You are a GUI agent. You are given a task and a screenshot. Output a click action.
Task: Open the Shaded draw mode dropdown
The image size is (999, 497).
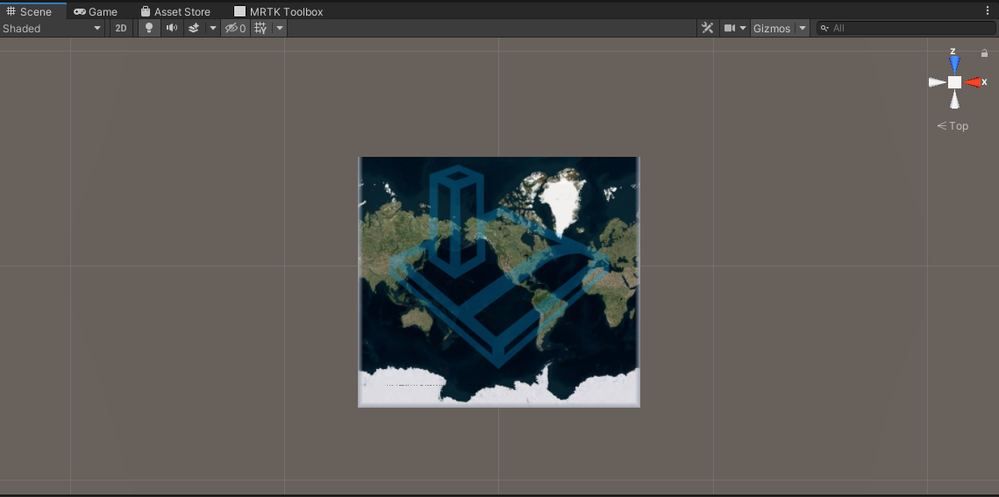[x=52, y=28]
